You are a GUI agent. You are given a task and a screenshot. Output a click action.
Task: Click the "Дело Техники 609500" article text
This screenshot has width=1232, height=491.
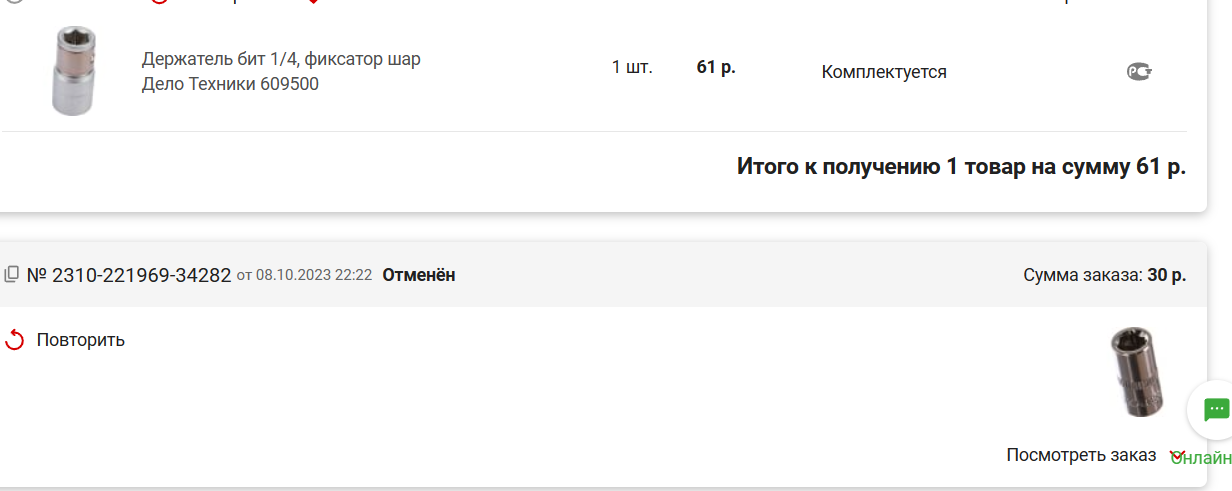[230, 84]
